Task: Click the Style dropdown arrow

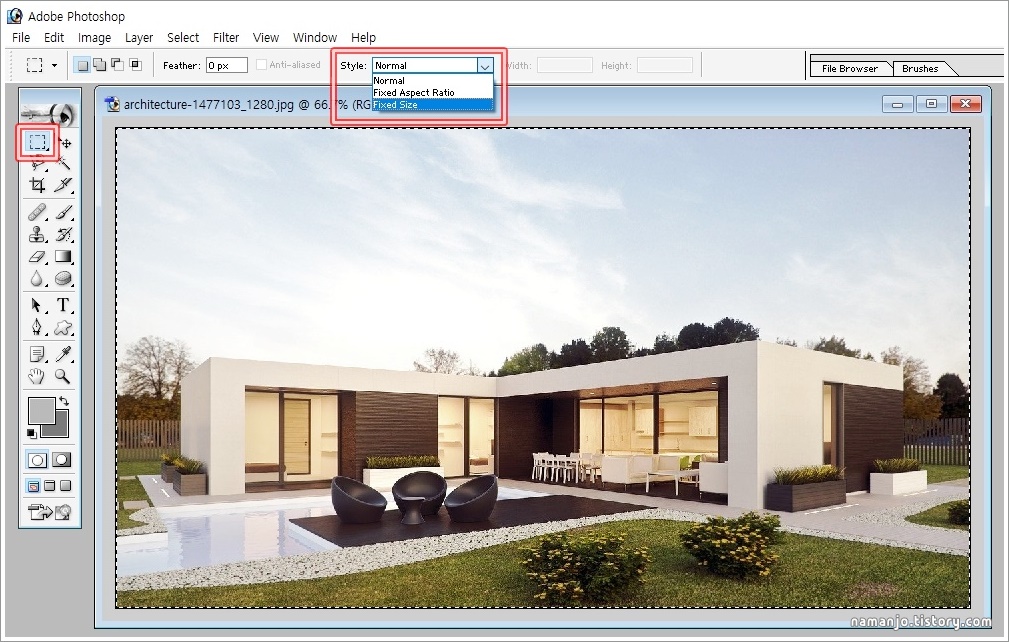Action: click(485, 66)
